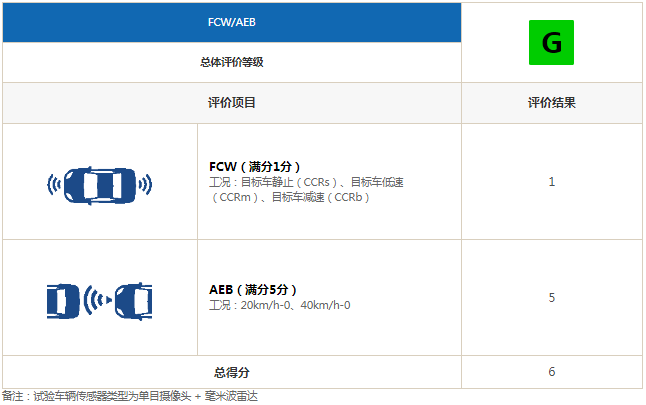Click the right radar waves beside FCW car

[x=144, y=183]
